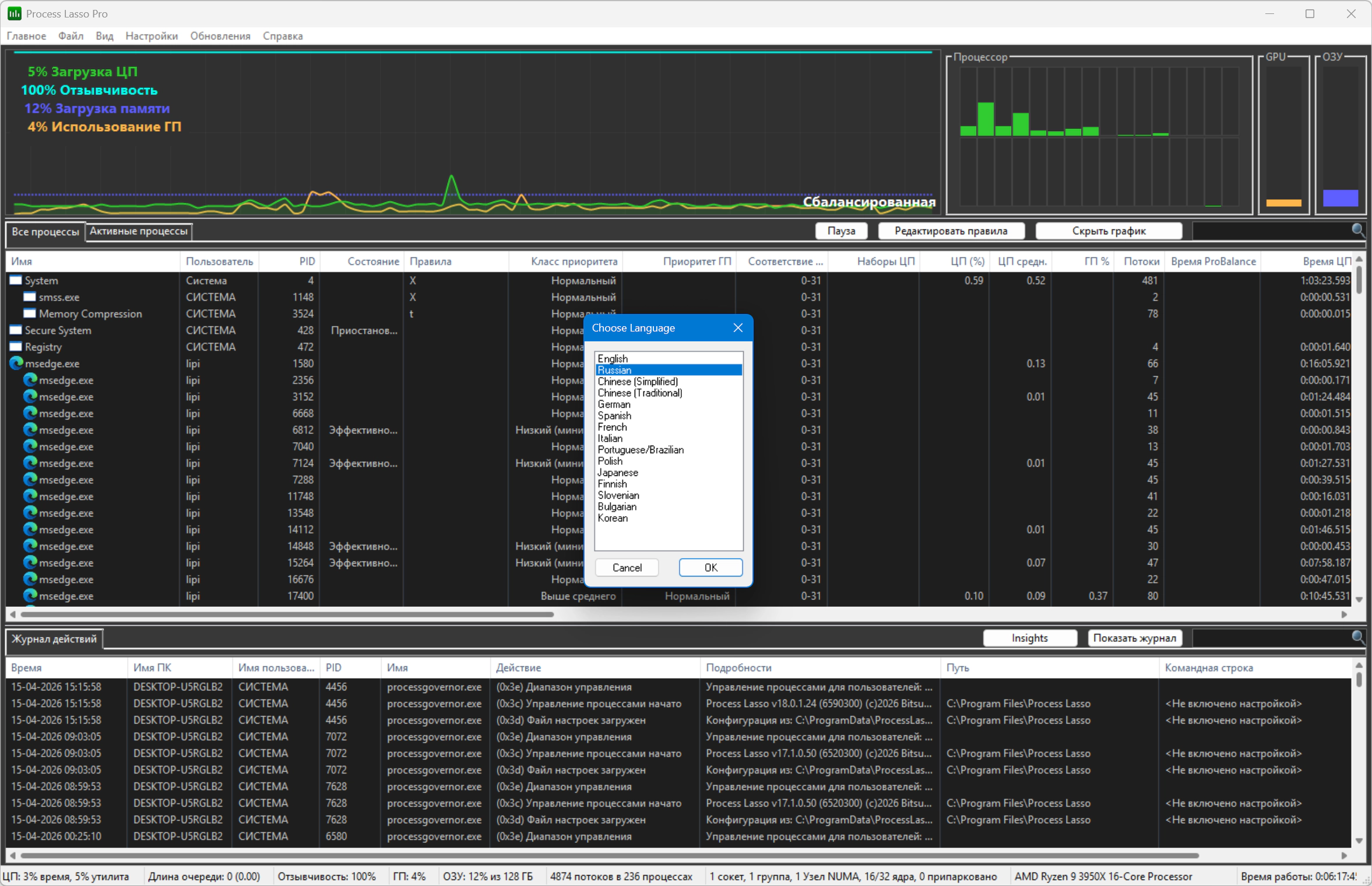Click the action log search magnifier icon
1372x886 pixels.
1357,638
